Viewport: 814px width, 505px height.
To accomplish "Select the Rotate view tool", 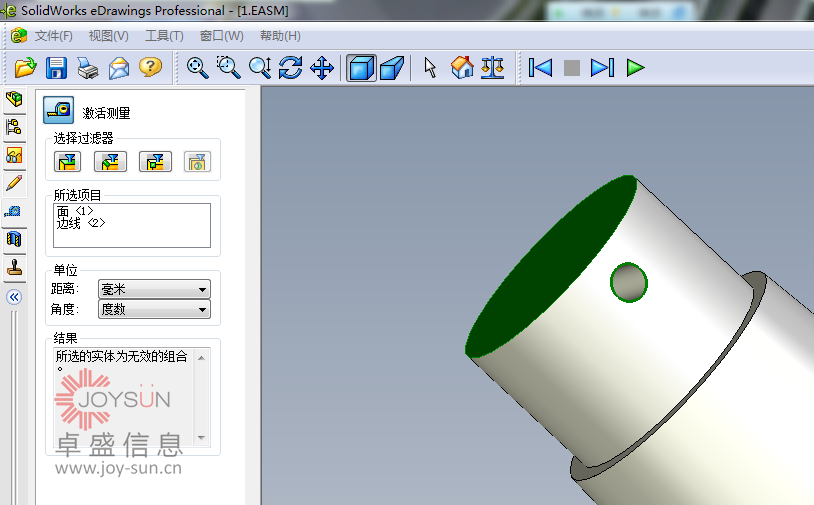I will tap(290, 67).
